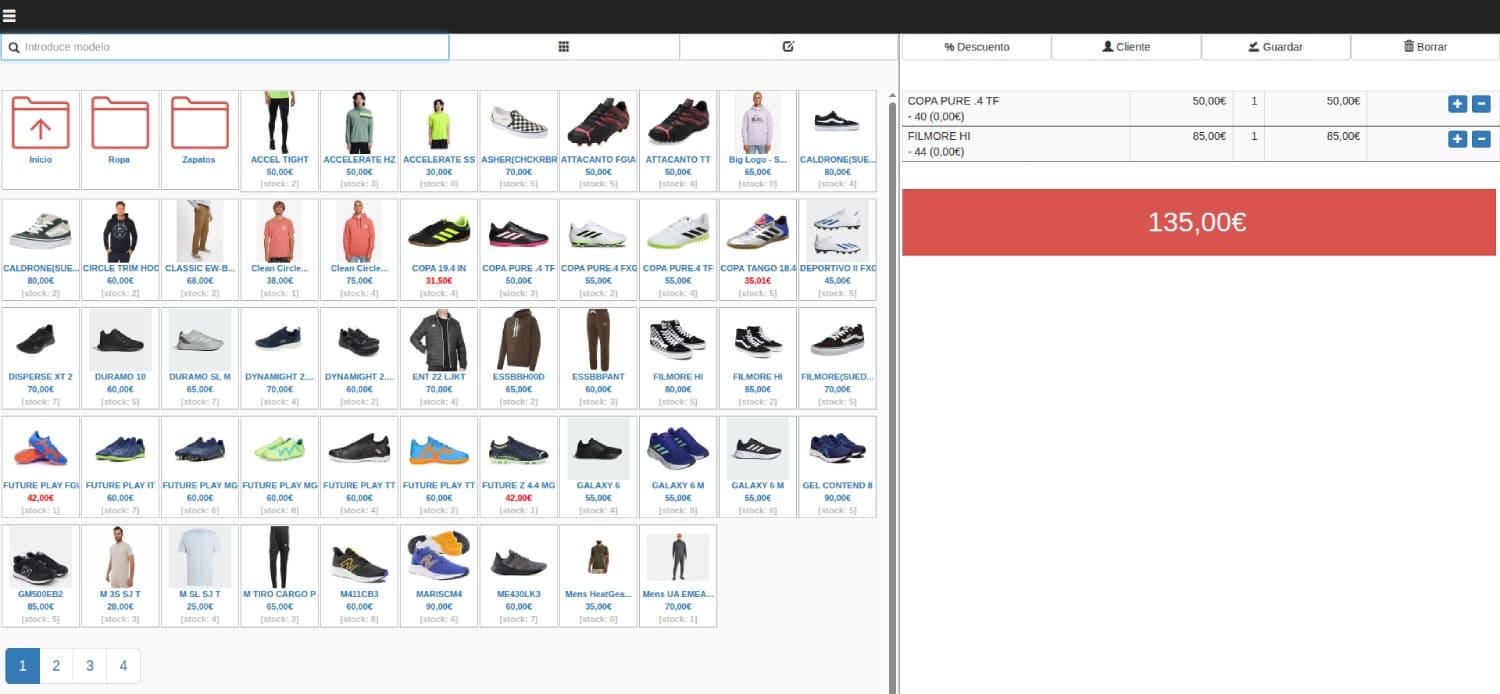Click the red 135,00€ total bar
1500x694 pixels.
click(x=1198, y=222)
